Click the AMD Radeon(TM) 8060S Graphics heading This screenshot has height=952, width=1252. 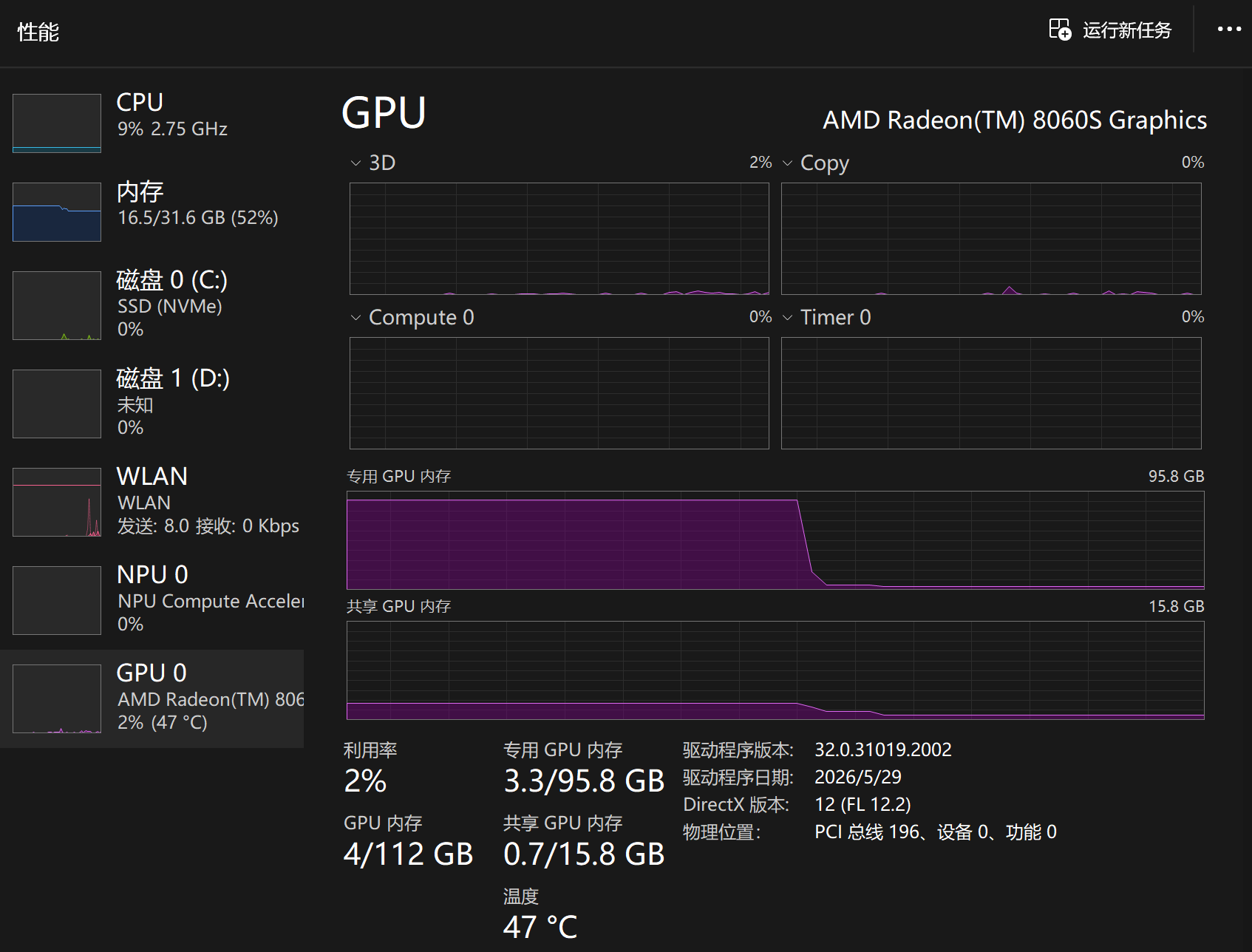tap(1015, 120)
